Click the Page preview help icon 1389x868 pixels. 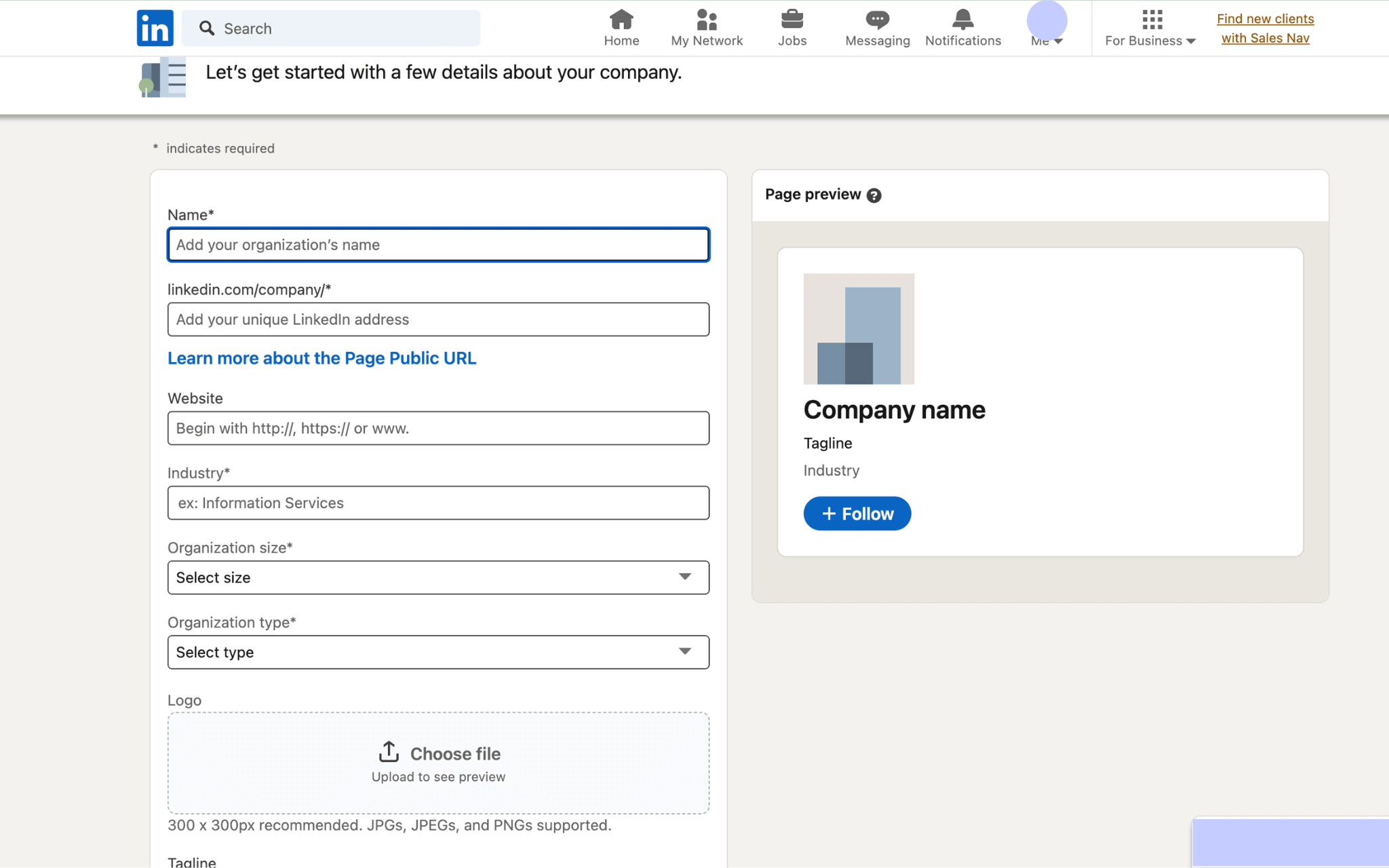point(874,195)
